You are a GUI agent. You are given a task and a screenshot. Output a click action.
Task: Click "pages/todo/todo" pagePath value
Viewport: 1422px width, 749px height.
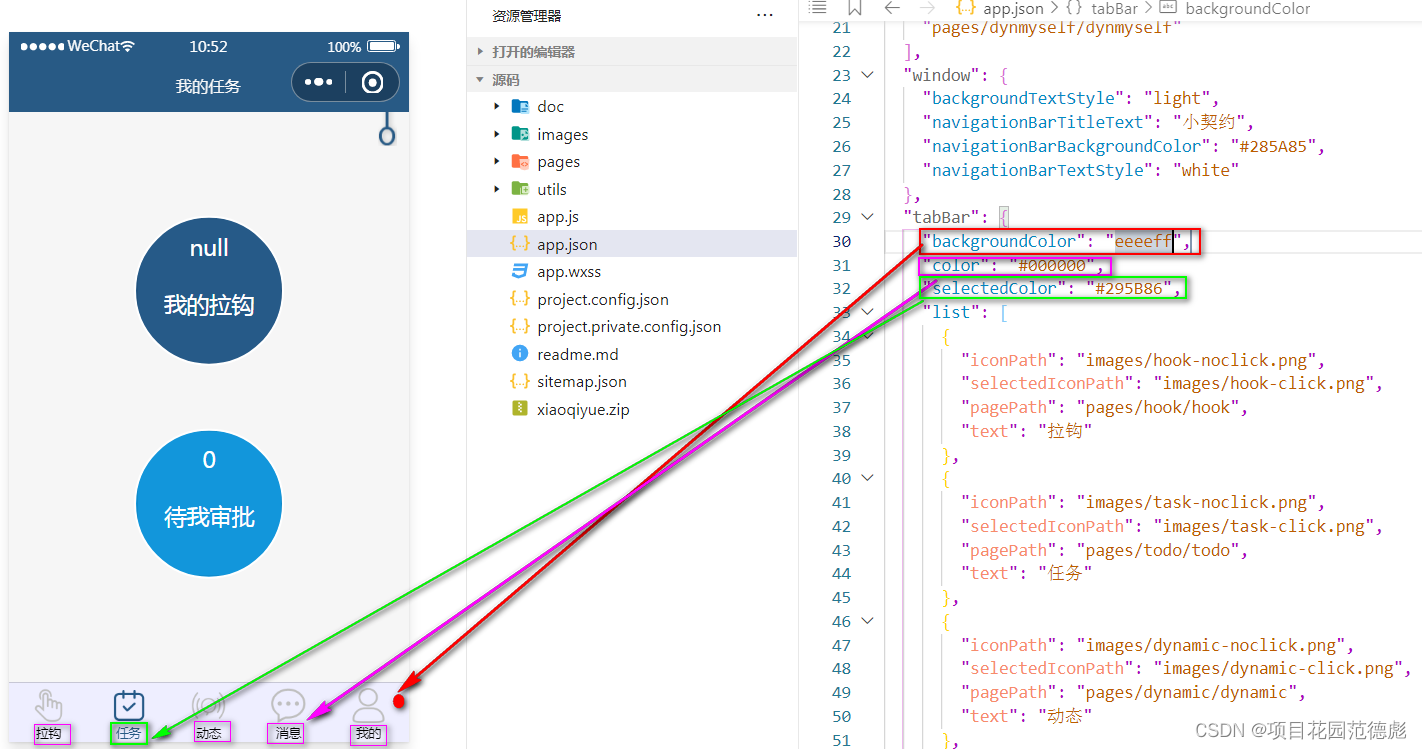[1158, 550]
